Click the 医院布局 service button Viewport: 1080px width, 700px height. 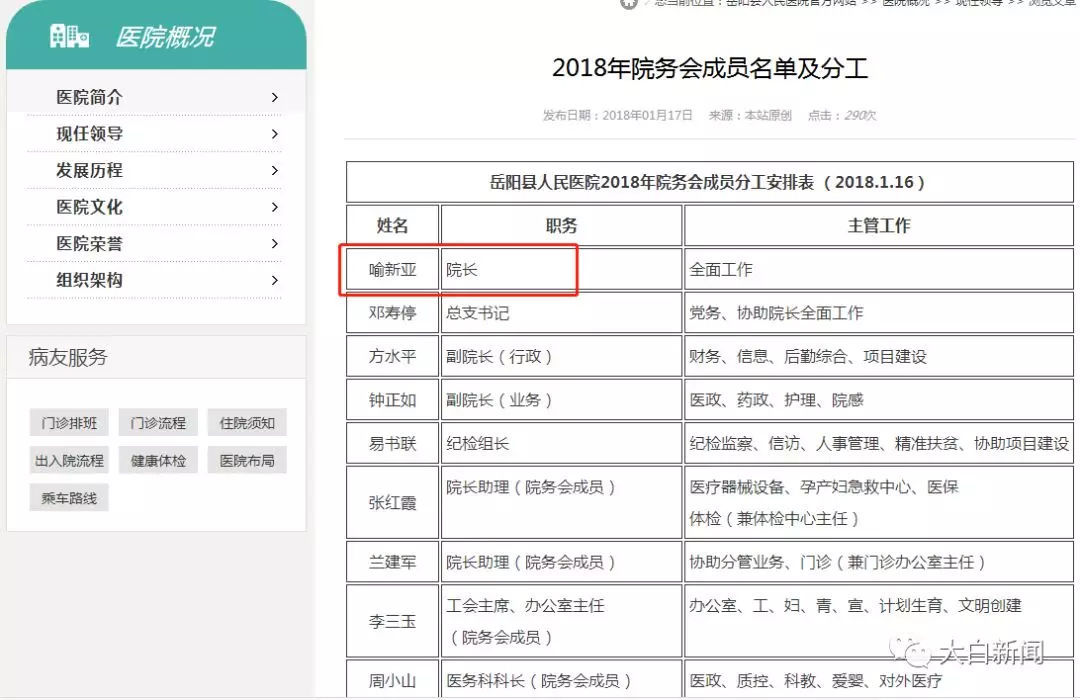246,460
